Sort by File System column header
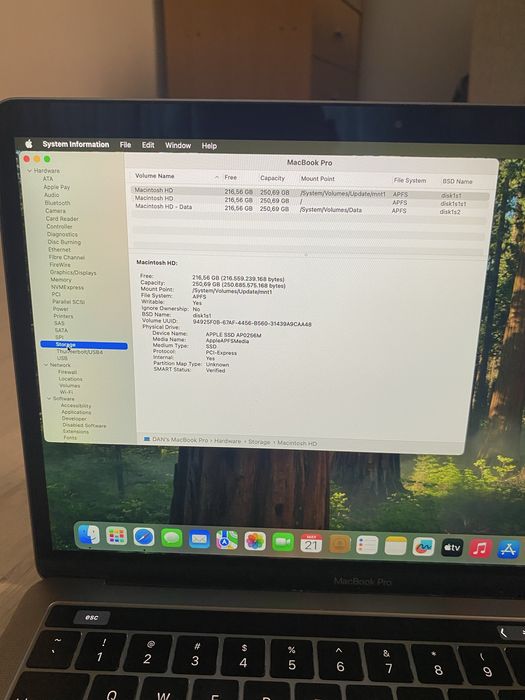This screenshot has height=700, width=525. click(409, 180)
